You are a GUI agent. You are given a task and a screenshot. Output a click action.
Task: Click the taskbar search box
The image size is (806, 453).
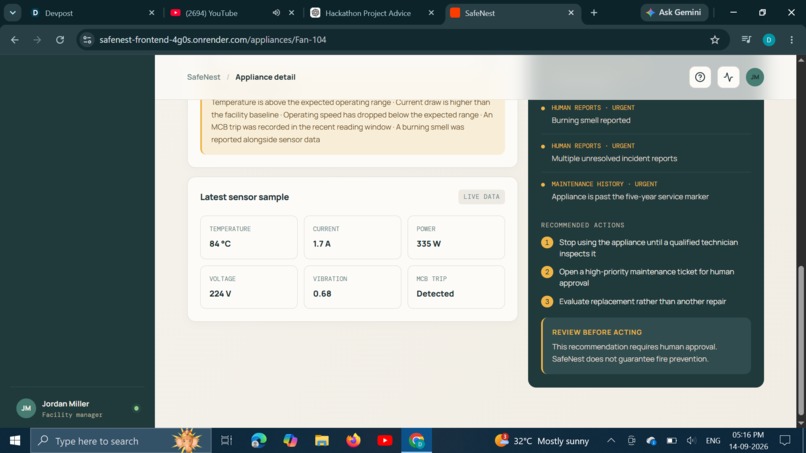[121, 441]
